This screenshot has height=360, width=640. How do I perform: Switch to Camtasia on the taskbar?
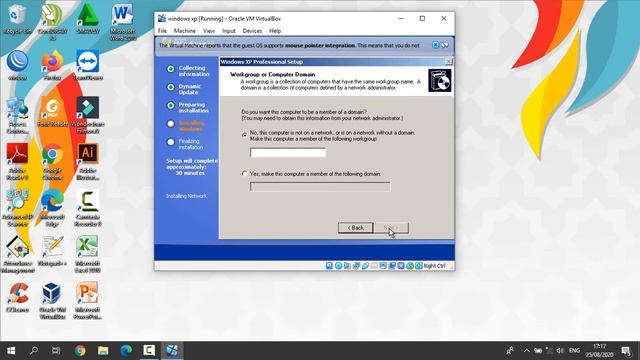tap(149, 351)
